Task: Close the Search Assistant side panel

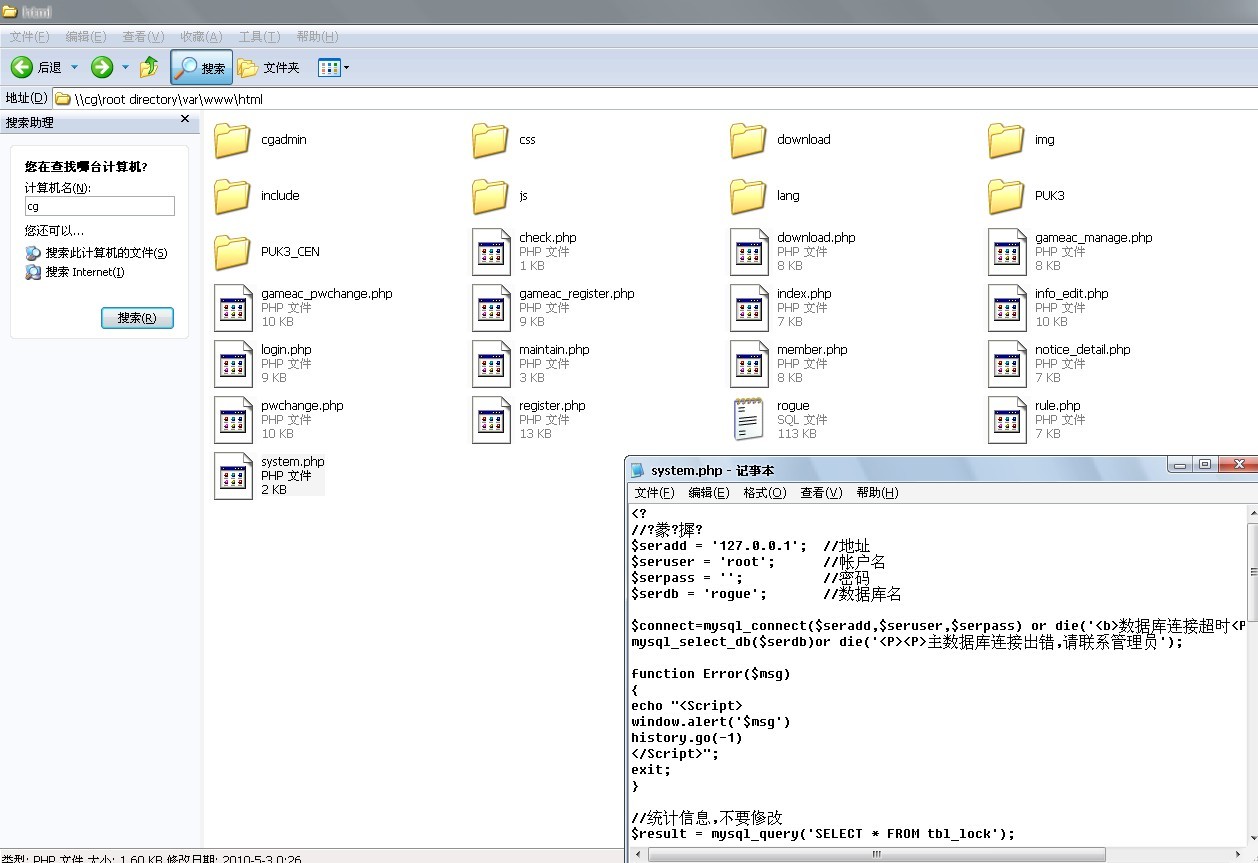Action: click(x=184, y=119)
